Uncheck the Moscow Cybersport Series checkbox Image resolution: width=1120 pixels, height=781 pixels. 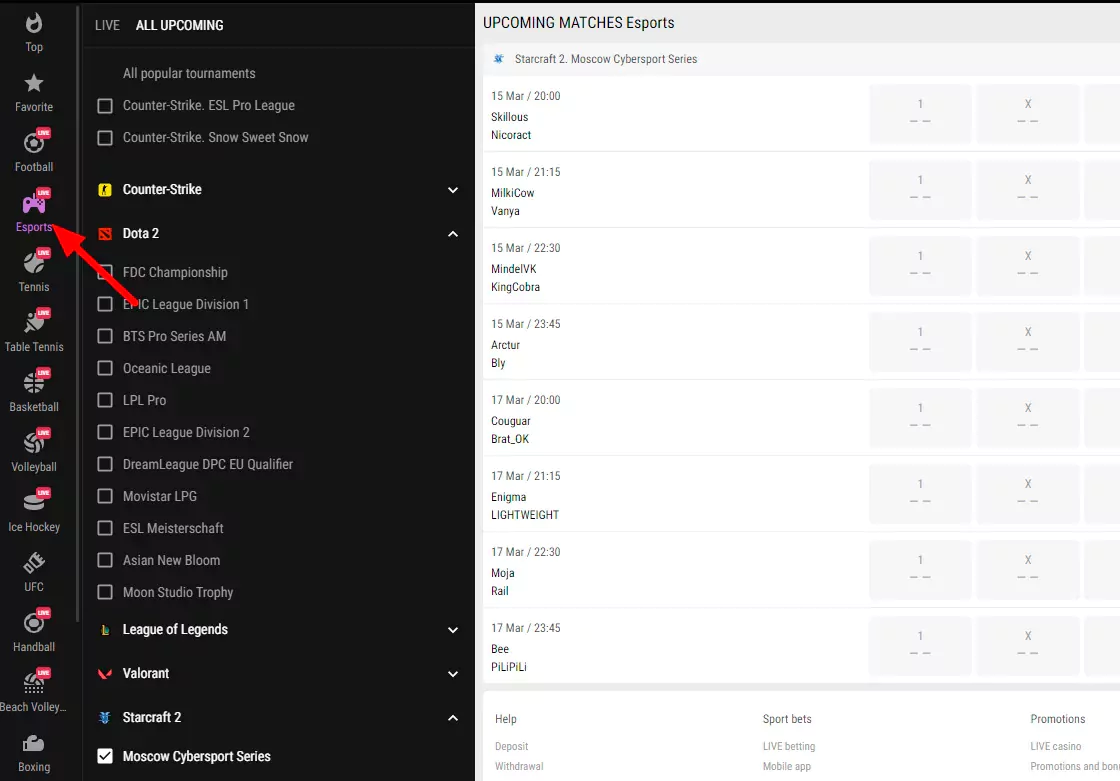[x=105, y=757]
